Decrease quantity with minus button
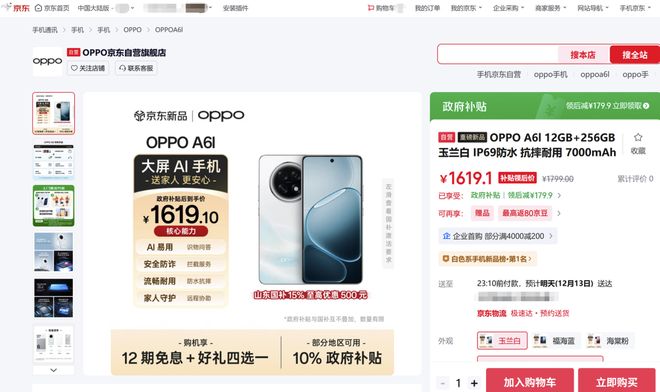Viewport: 660px width, 392px height. pyautogui.click(x=442, y=383)
